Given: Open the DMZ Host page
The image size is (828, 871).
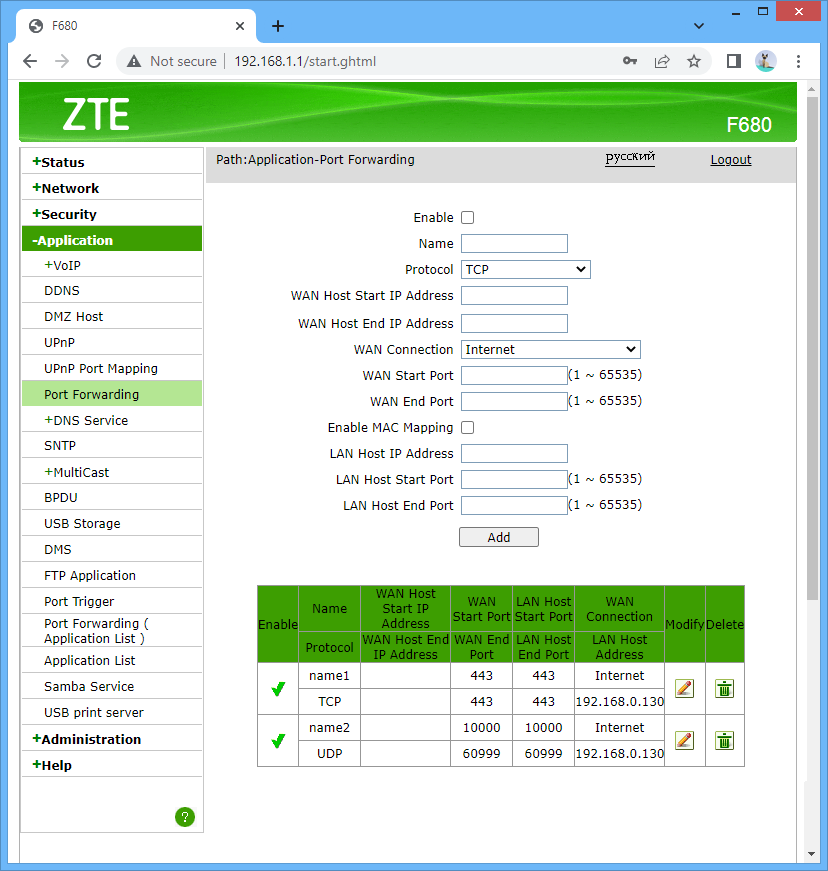Looking at the screenshot, I should pyautogui.click(x=73, y=317).
